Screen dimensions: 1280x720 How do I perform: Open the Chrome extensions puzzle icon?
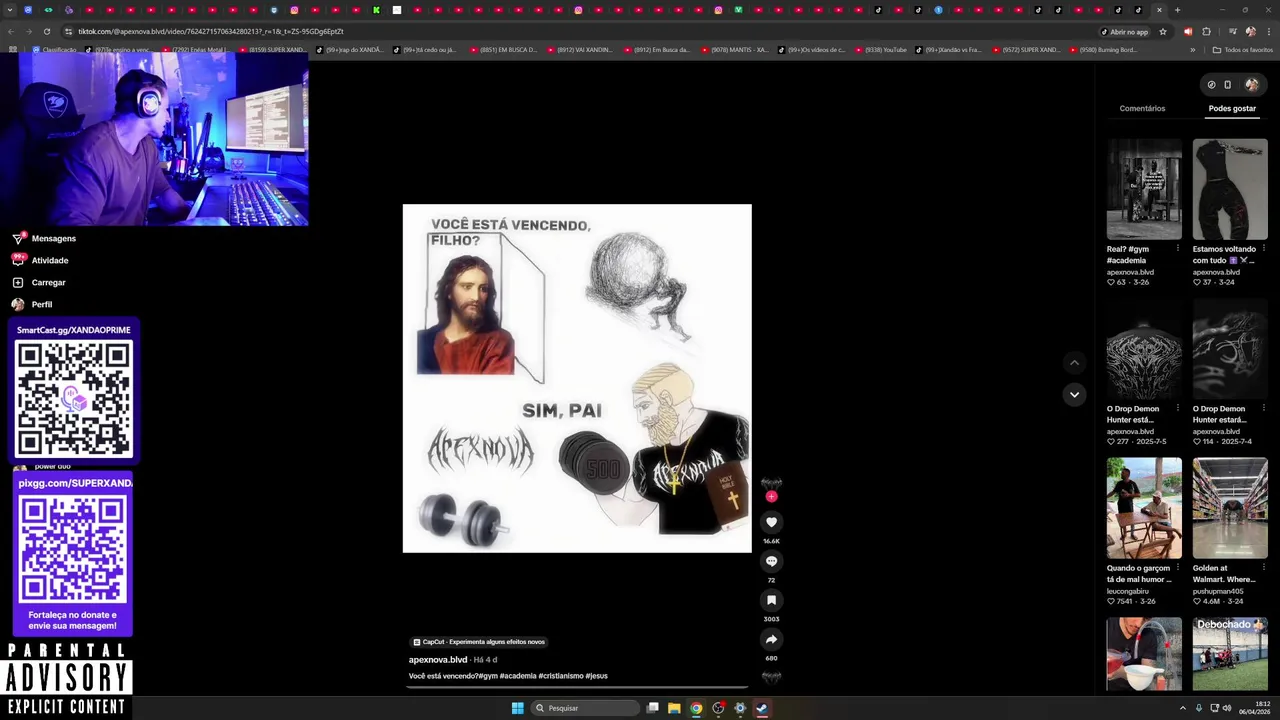click(x=1206, y=32)
